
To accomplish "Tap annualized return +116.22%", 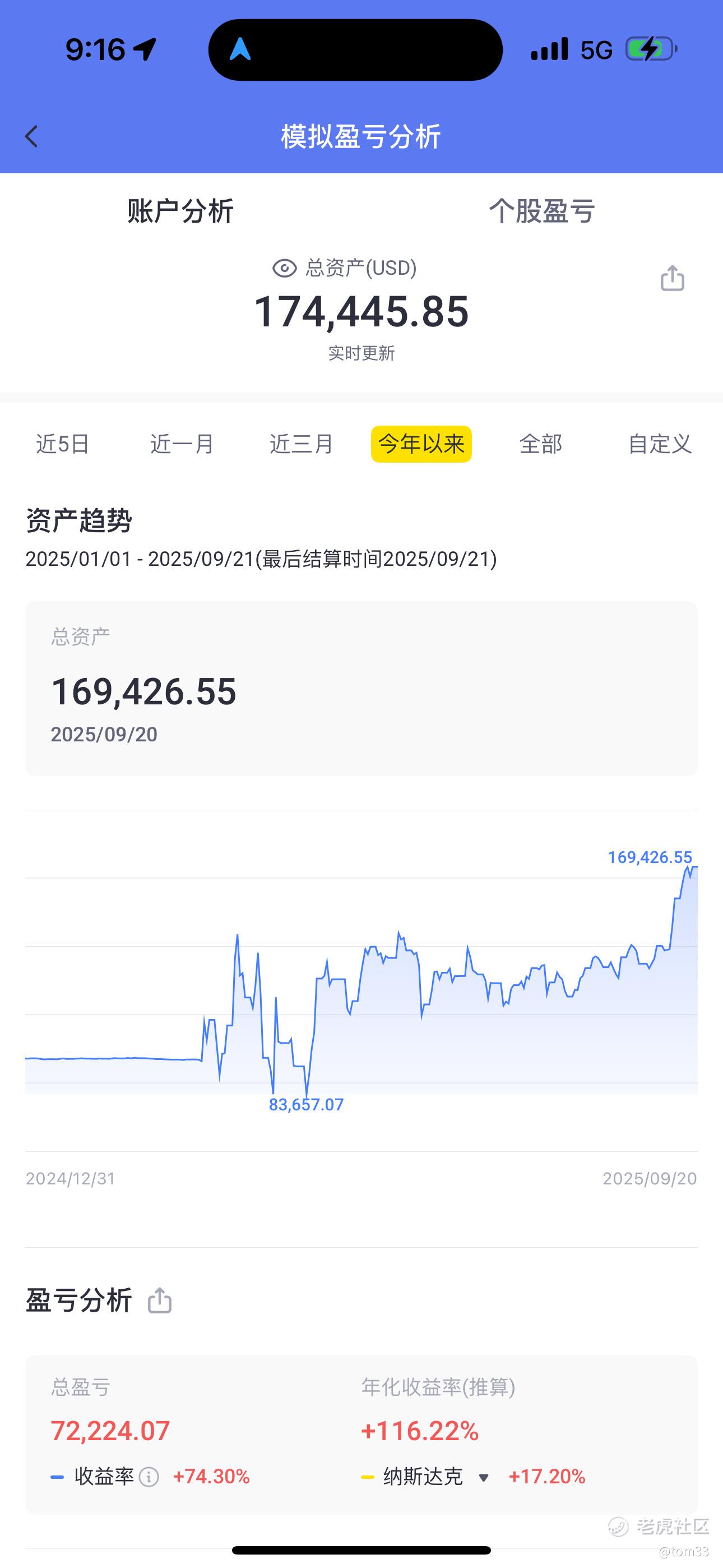I will tap(420, 1431).
